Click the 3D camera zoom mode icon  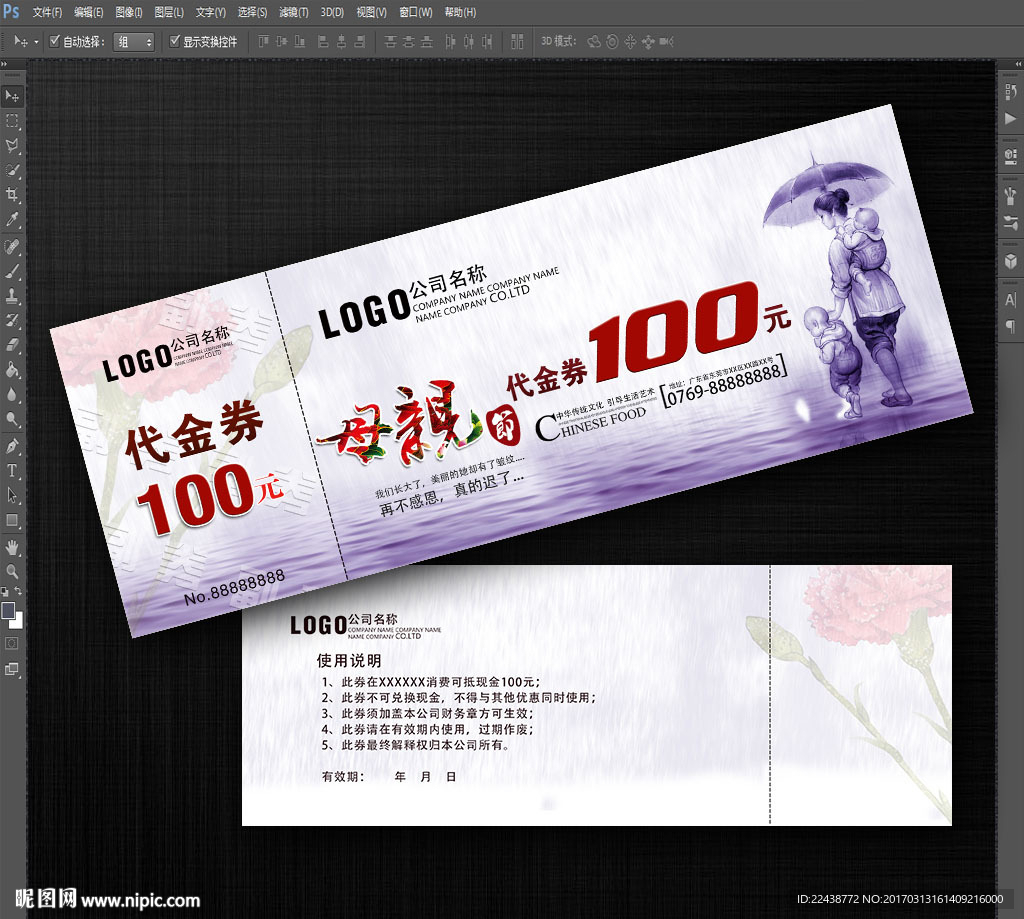[x=666, y=42]
